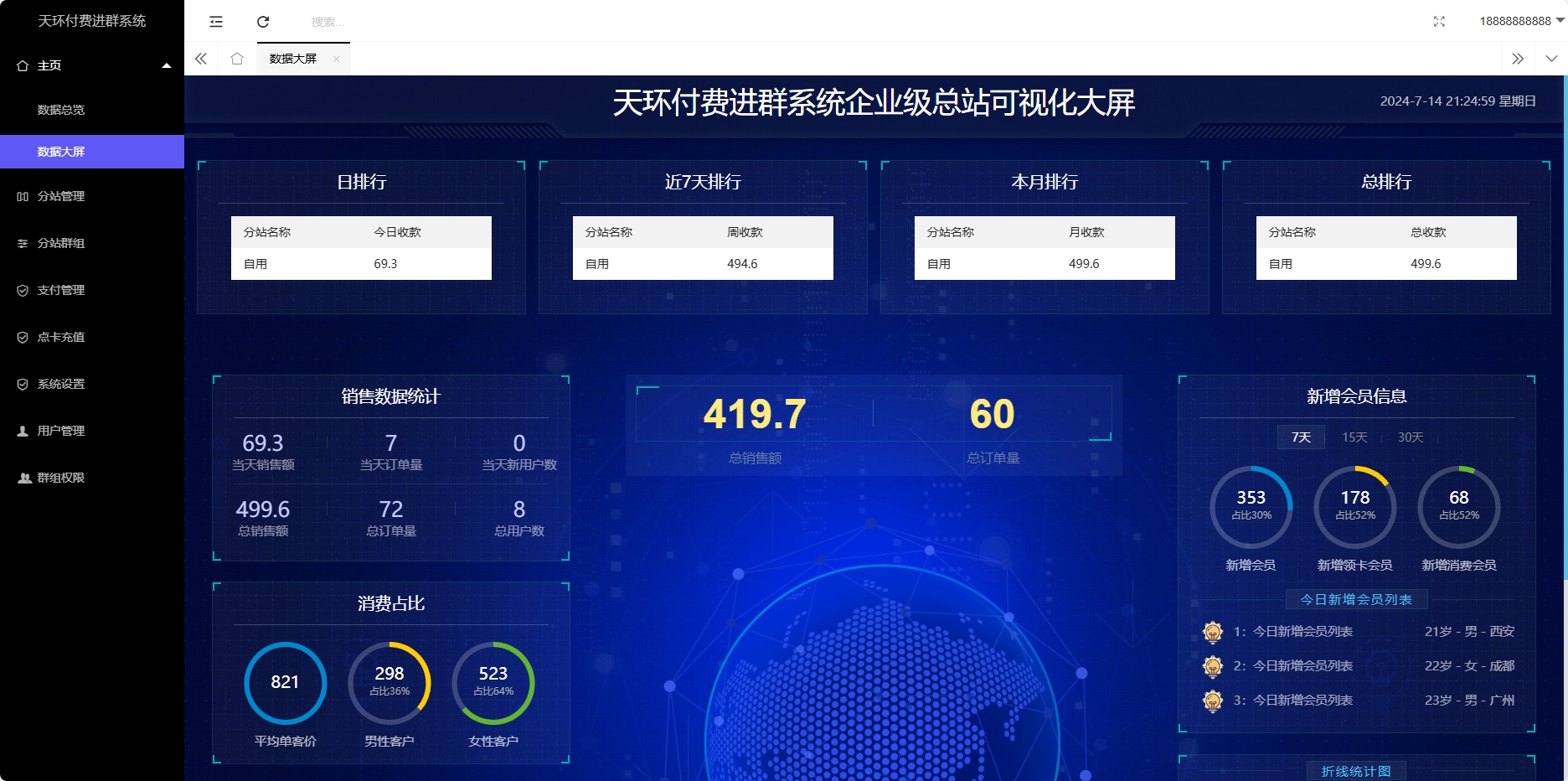Toggle the sidebar collapse icon

click(215, 21)
